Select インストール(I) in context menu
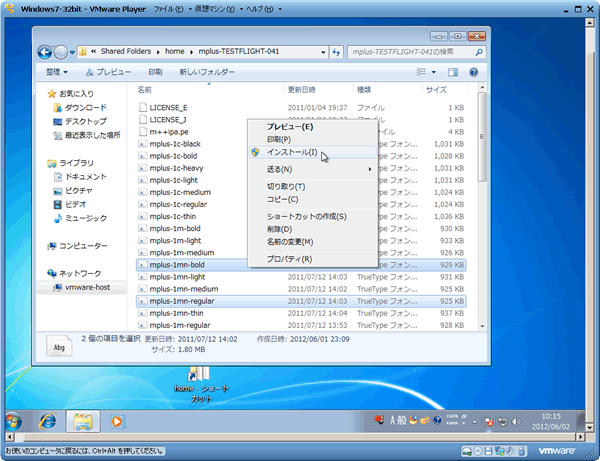 tap(312, 152)
